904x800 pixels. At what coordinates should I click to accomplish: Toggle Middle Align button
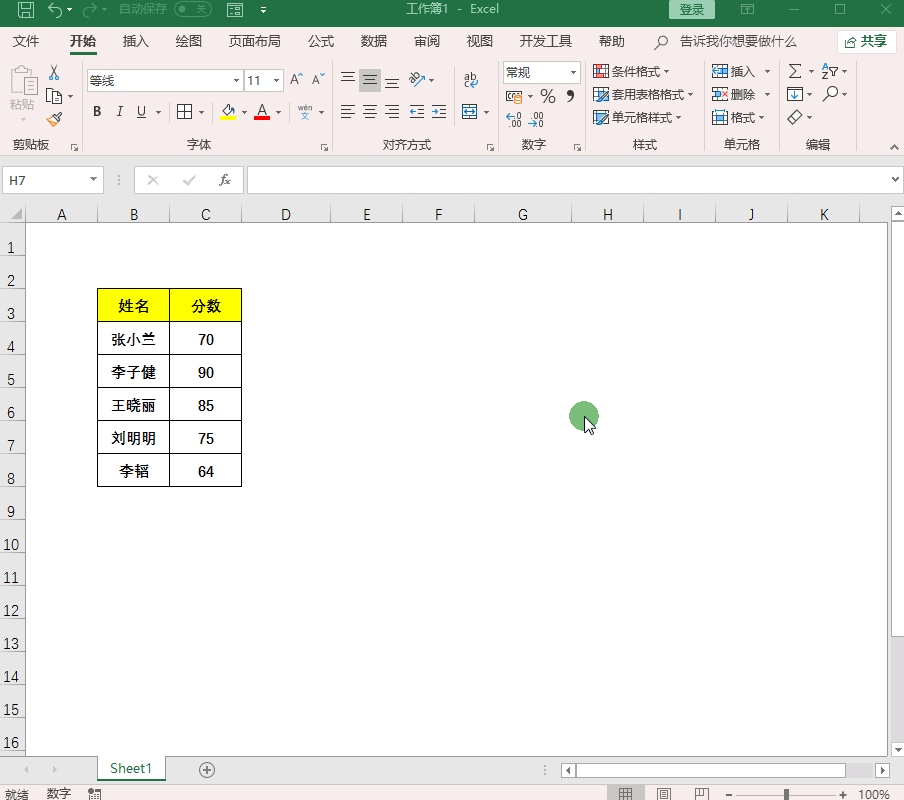(370, 80)
